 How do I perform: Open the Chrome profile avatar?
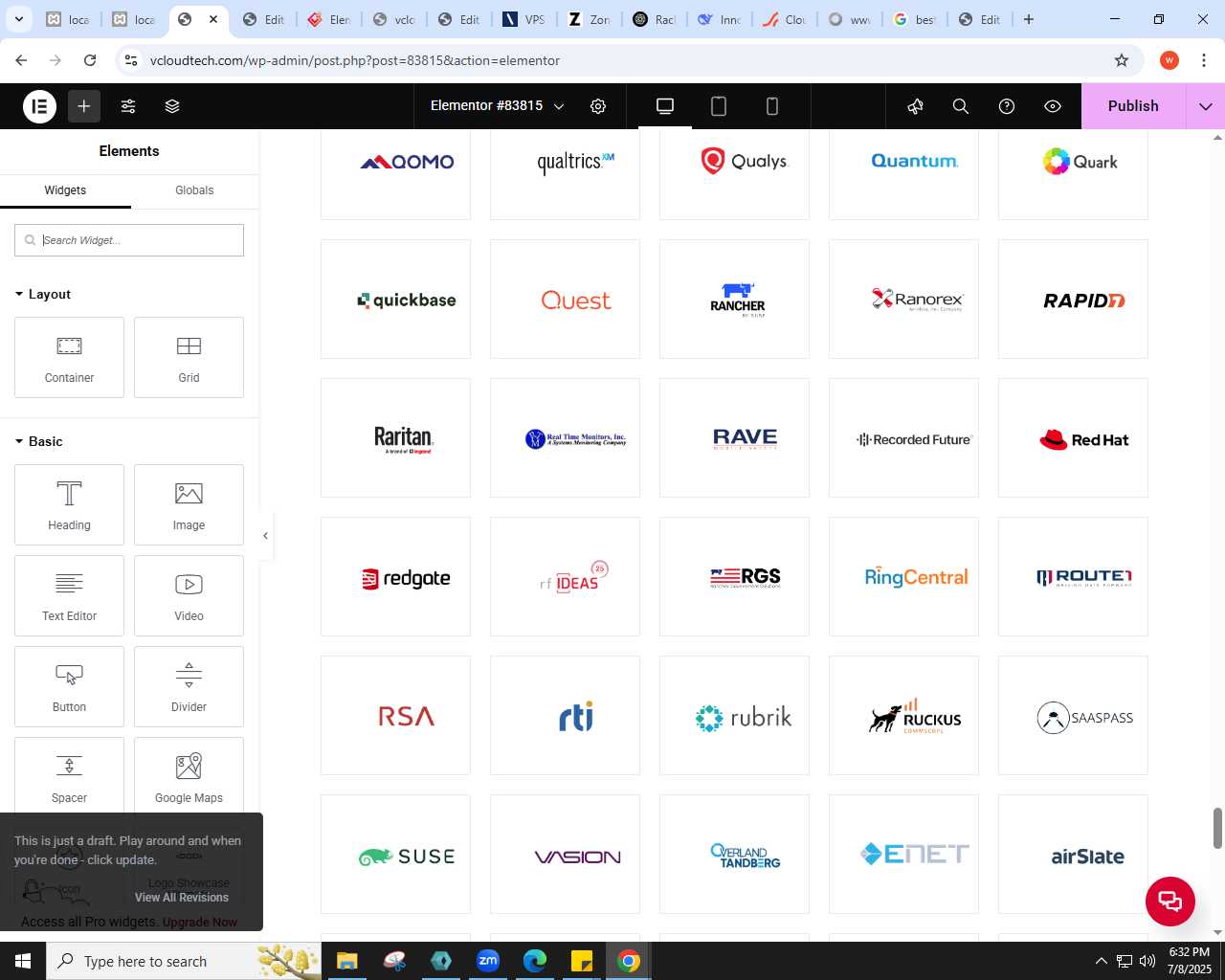[x=1169, y=60]
